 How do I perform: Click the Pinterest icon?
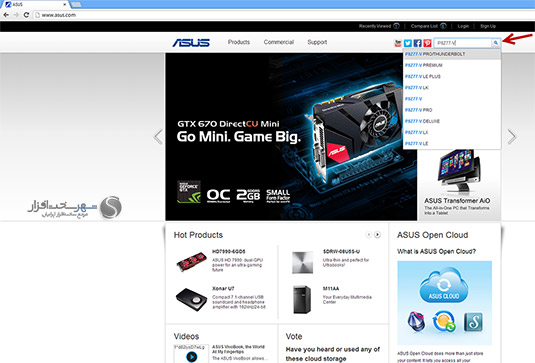[428, 43]
